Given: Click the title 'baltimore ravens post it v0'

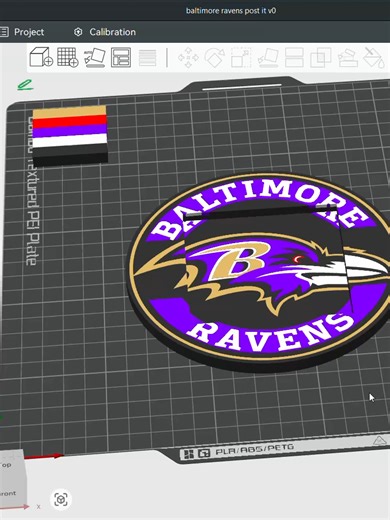Looking at the screenshot, I should point(231,11).
